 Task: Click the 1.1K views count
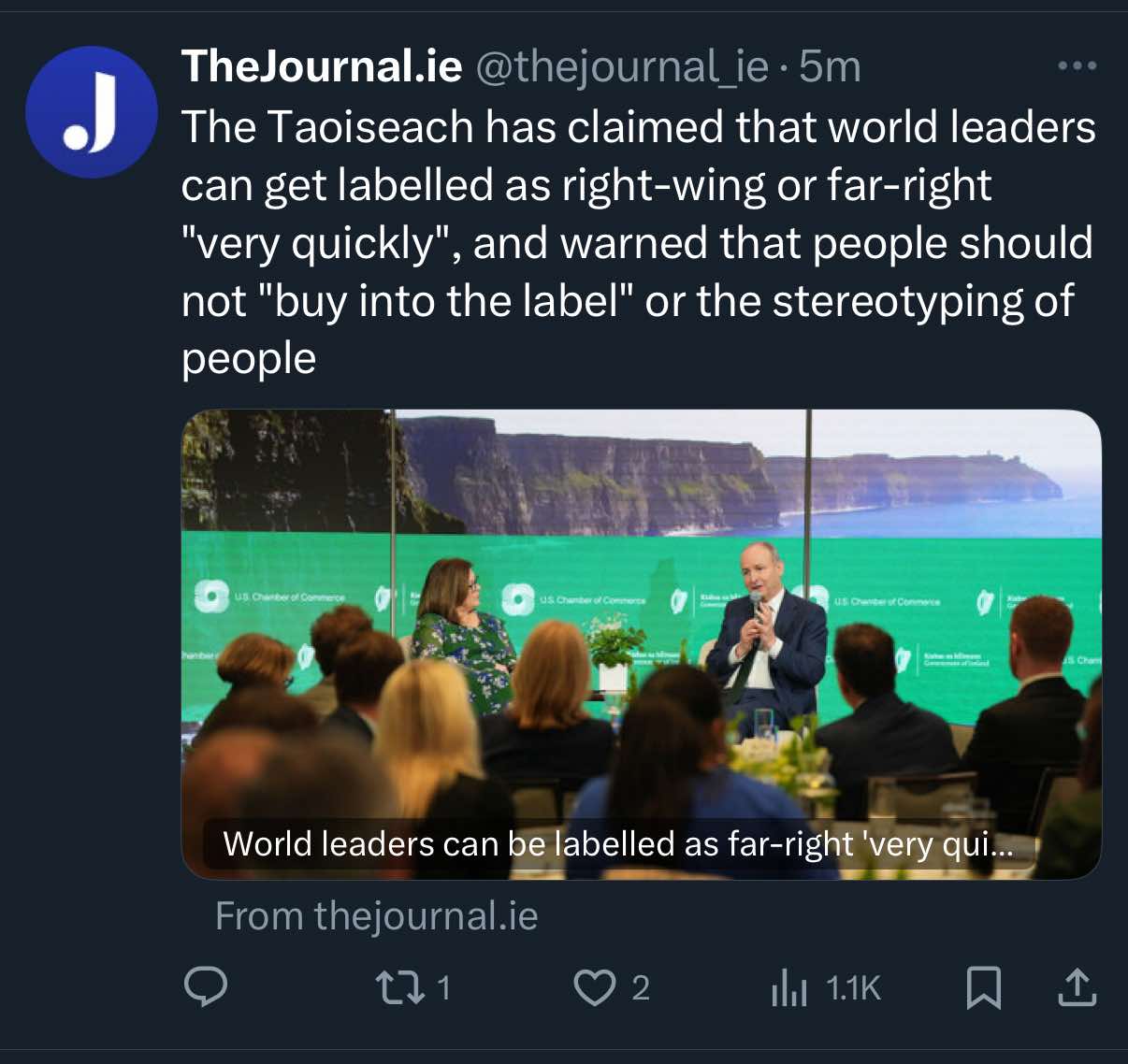(853, 988)
